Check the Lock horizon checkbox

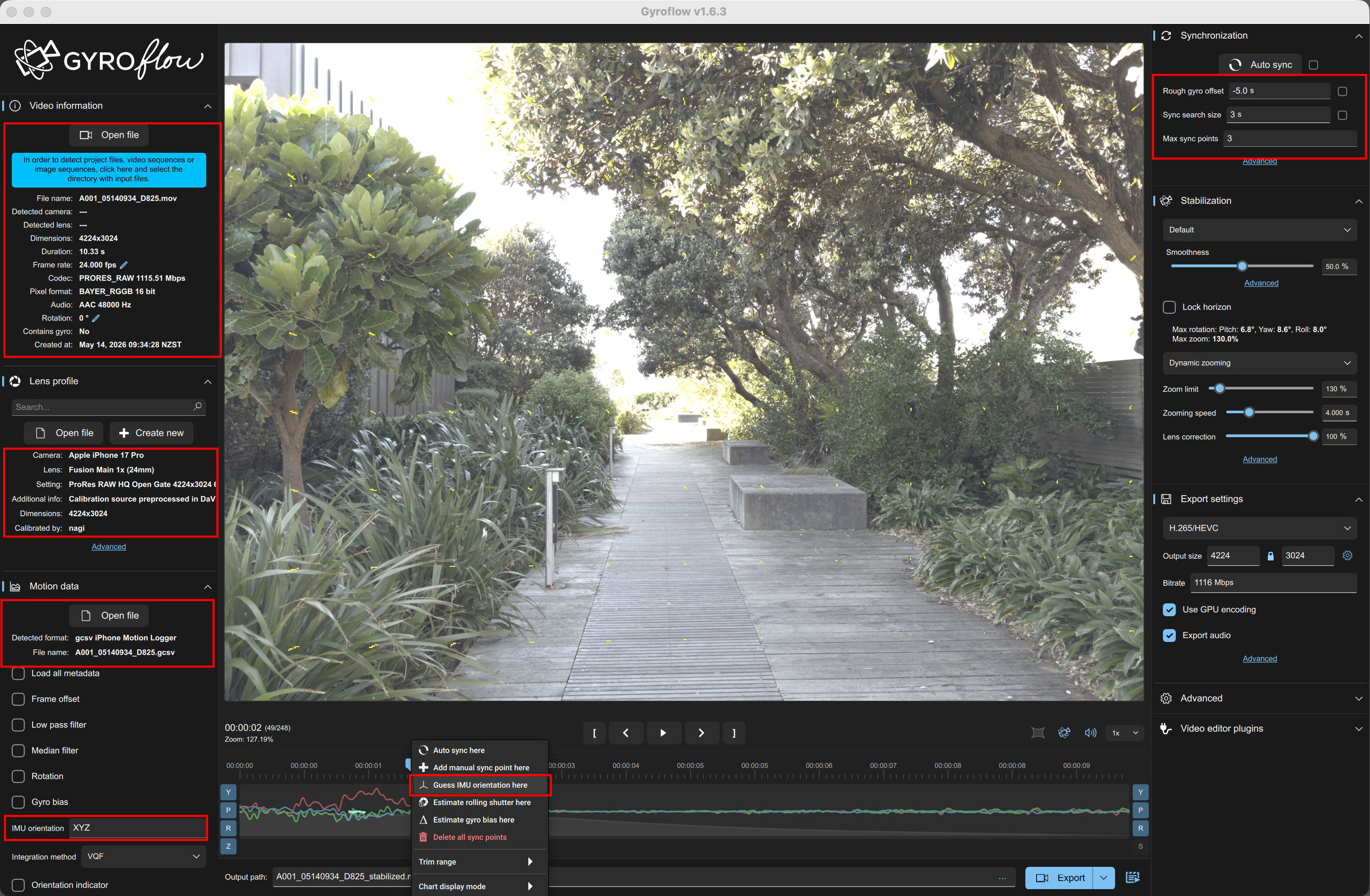(x=1169, y=307)
